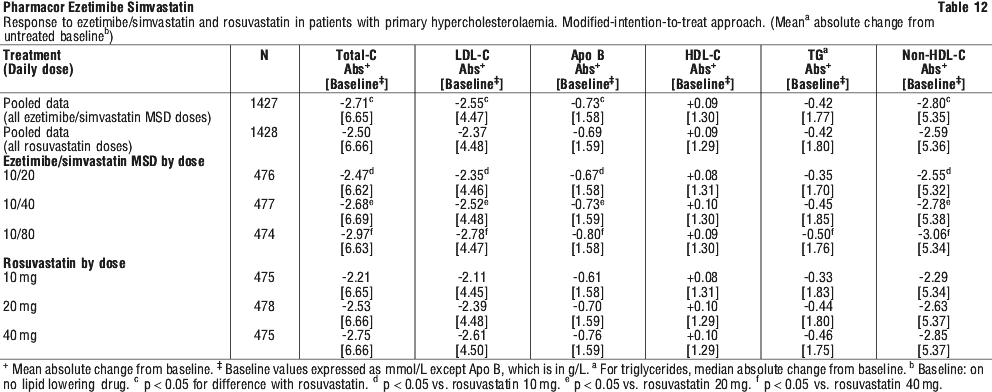Select the 'Apo B' column header
The width and height of the screenshot is (992, 392).
[x=588, y=56]
